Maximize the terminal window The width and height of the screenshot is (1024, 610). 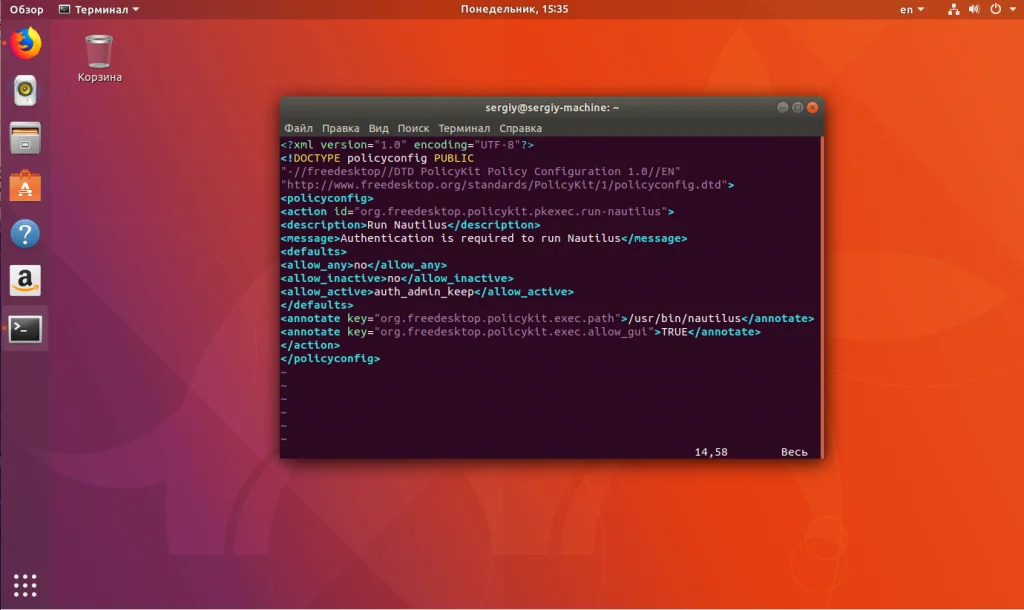(x=797, y=107)
